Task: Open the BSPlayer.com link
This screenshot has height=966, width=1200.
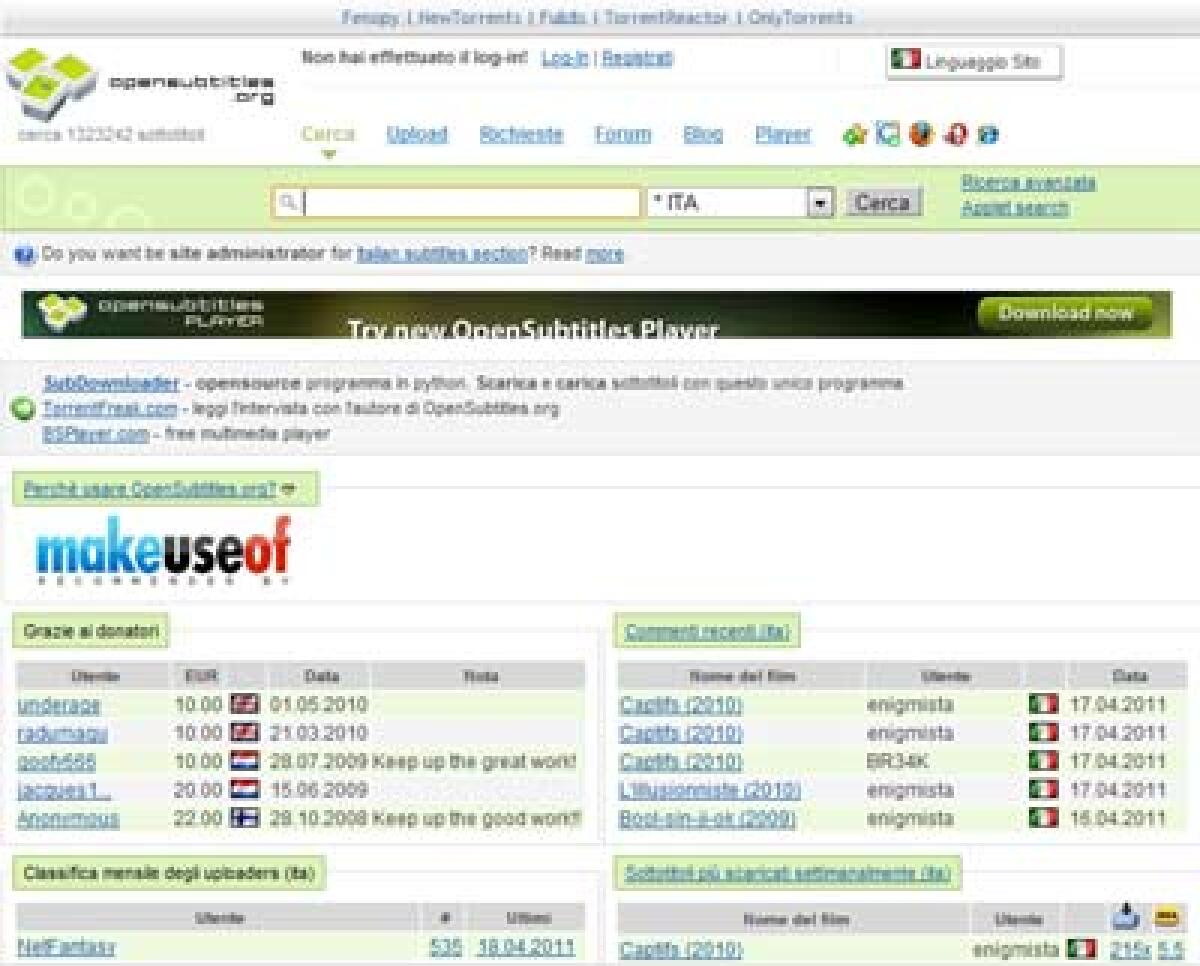Action: (x=96, y=433)
